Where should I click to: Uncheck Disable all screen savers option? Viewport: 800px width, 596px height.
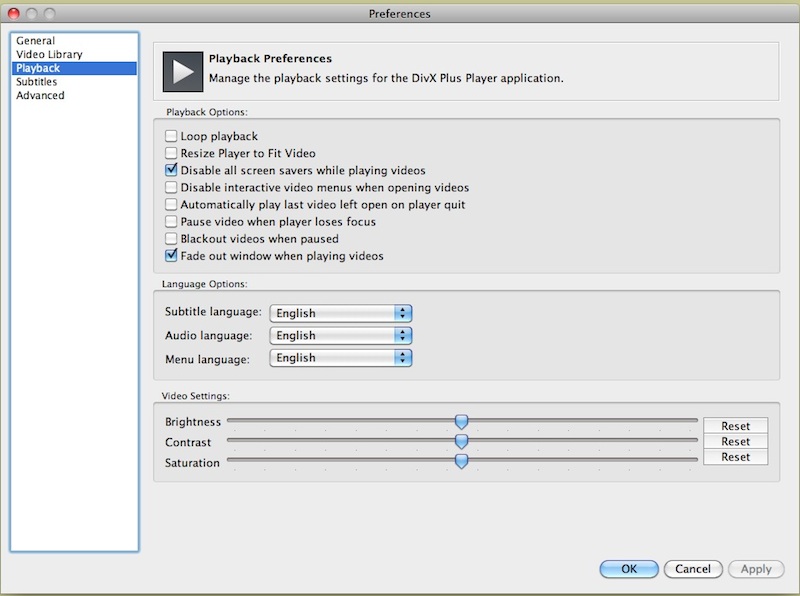click(172, 170)
